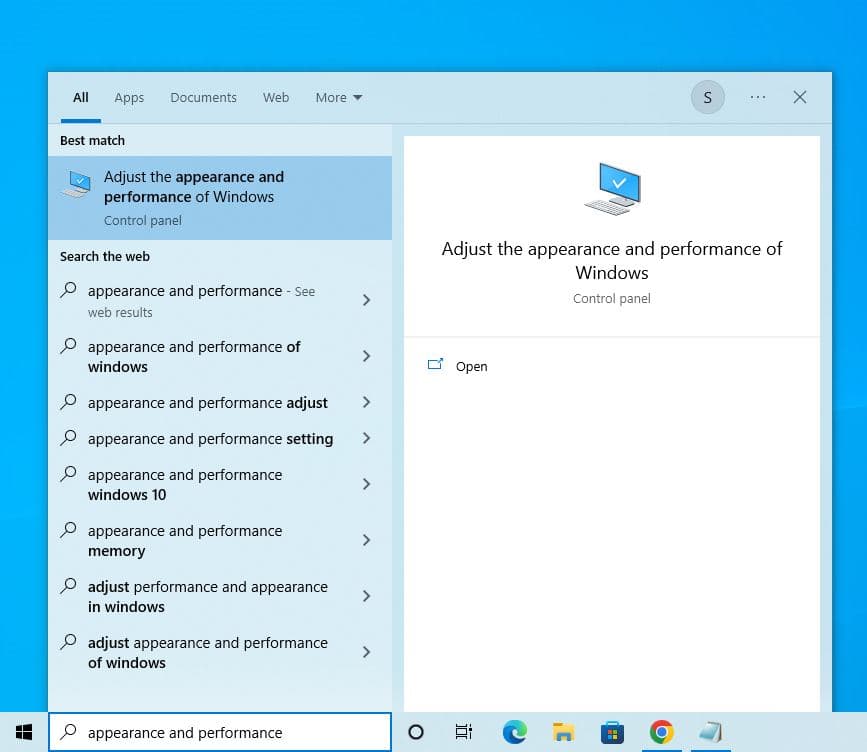Switch to the Apps tab
867x752 pixels.
129,97
